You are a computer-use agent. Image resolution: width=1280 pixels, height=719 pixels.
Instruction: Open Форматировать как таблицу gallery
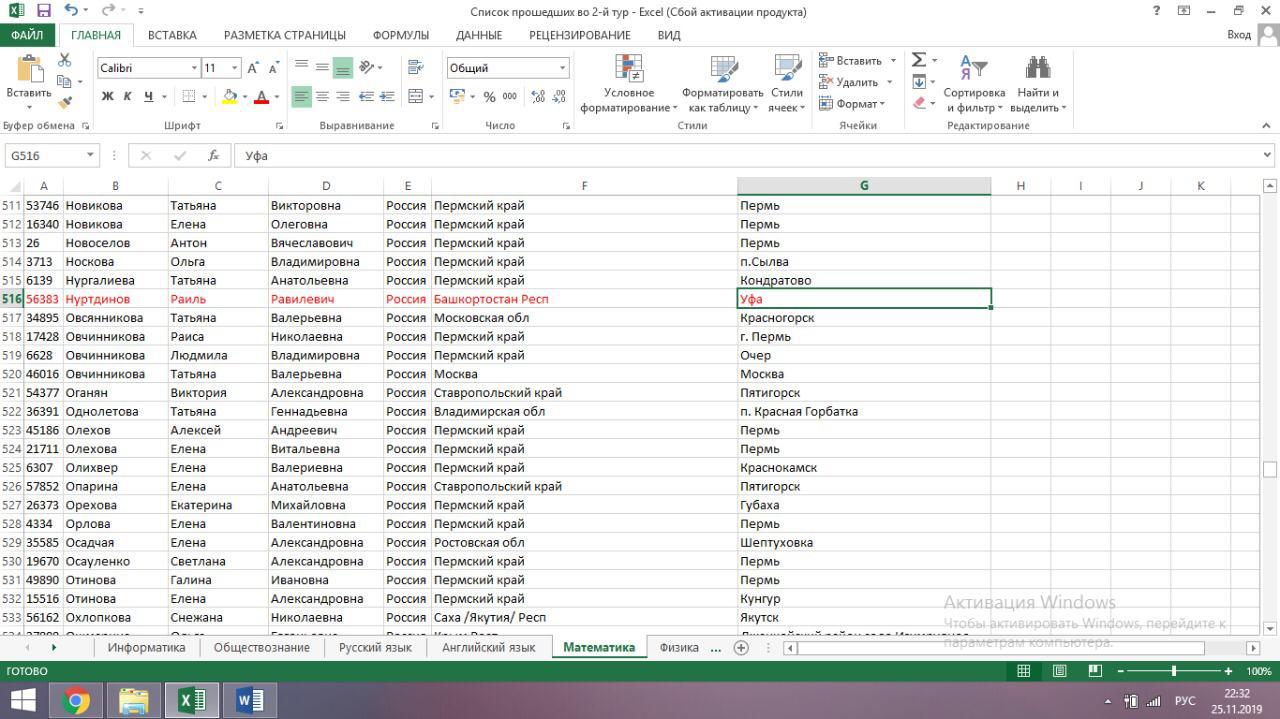tap(723, 84)
